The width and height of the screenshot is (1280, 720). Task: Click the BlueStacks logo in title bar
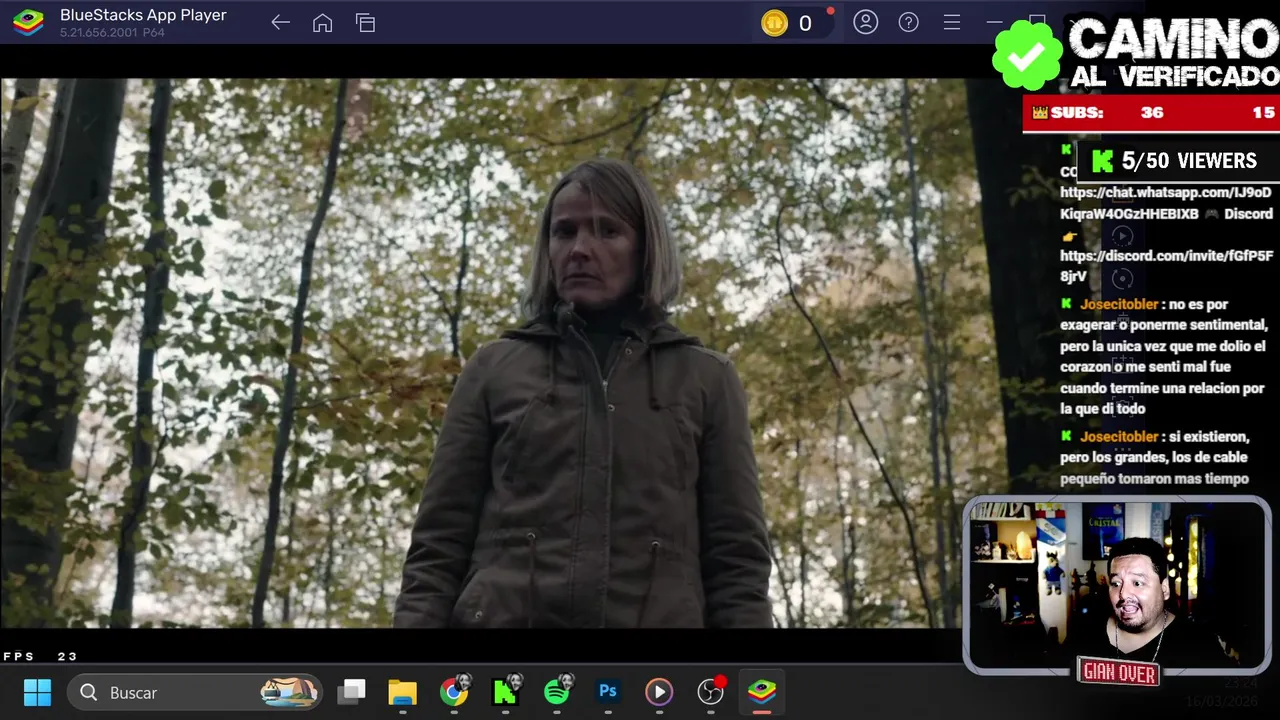28,22
